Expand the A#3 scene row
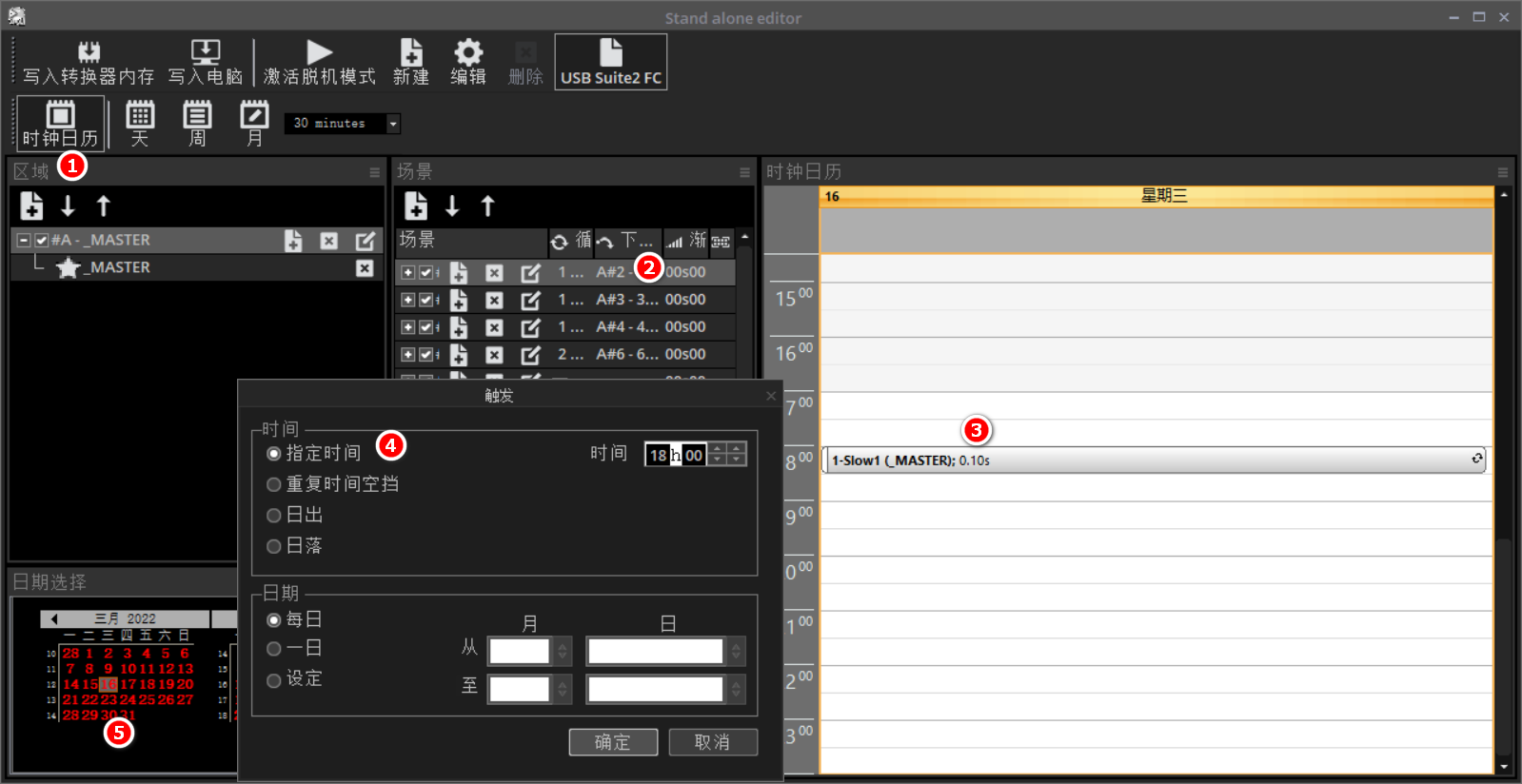 pyautogui.click(x=407, y=300)
